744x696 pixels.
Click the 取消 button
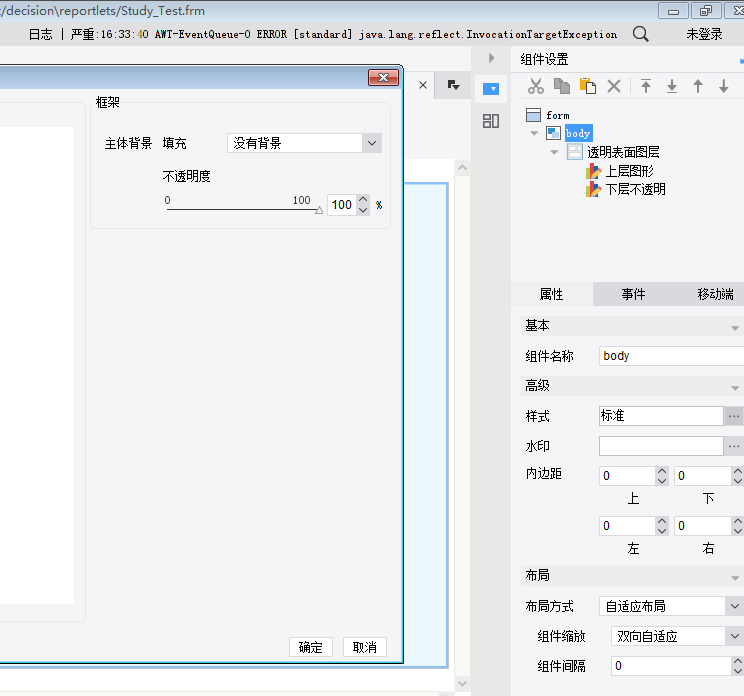tap(365, 647)
